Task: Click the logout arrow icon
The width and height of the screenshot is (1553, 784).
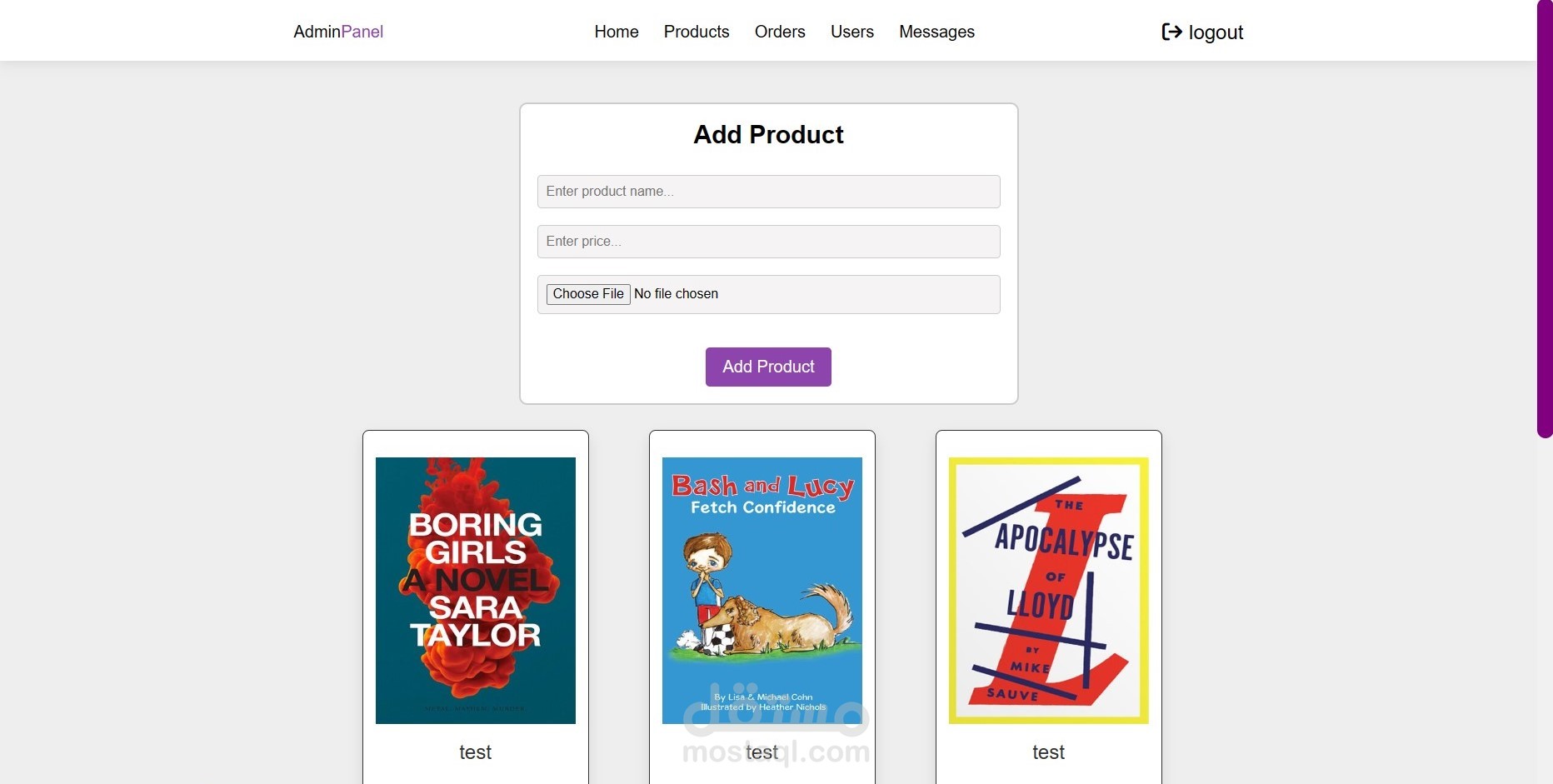Action: click(x=1171, y=32)
